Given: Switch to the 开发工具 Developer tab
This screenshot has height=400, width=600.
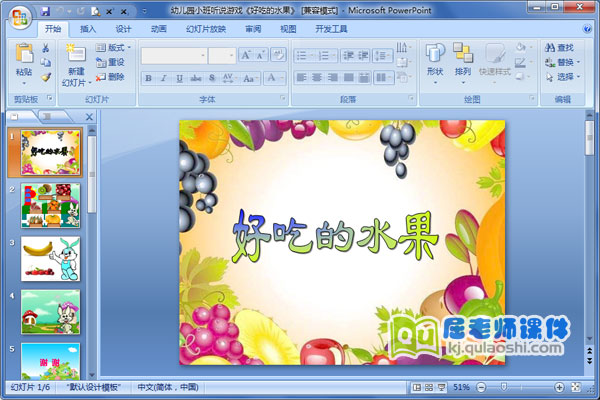Looking at the screenshot, I should [331, 29].
